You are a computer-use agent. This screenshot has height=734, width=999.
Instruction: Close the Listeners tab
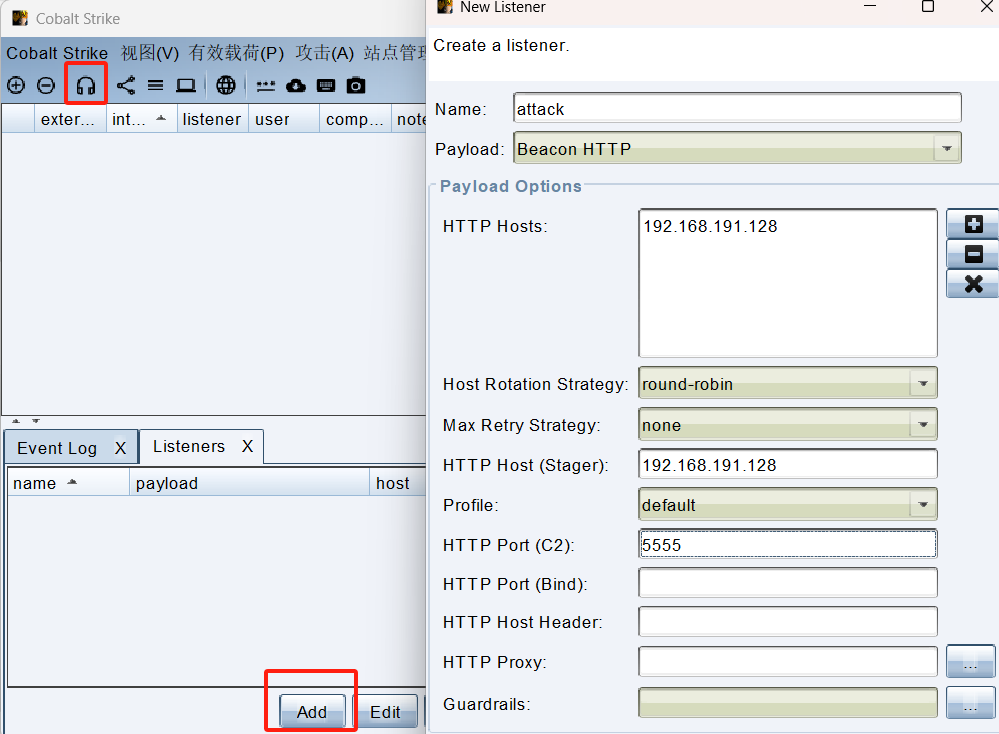pyautogui.click(x=247, y=446)
